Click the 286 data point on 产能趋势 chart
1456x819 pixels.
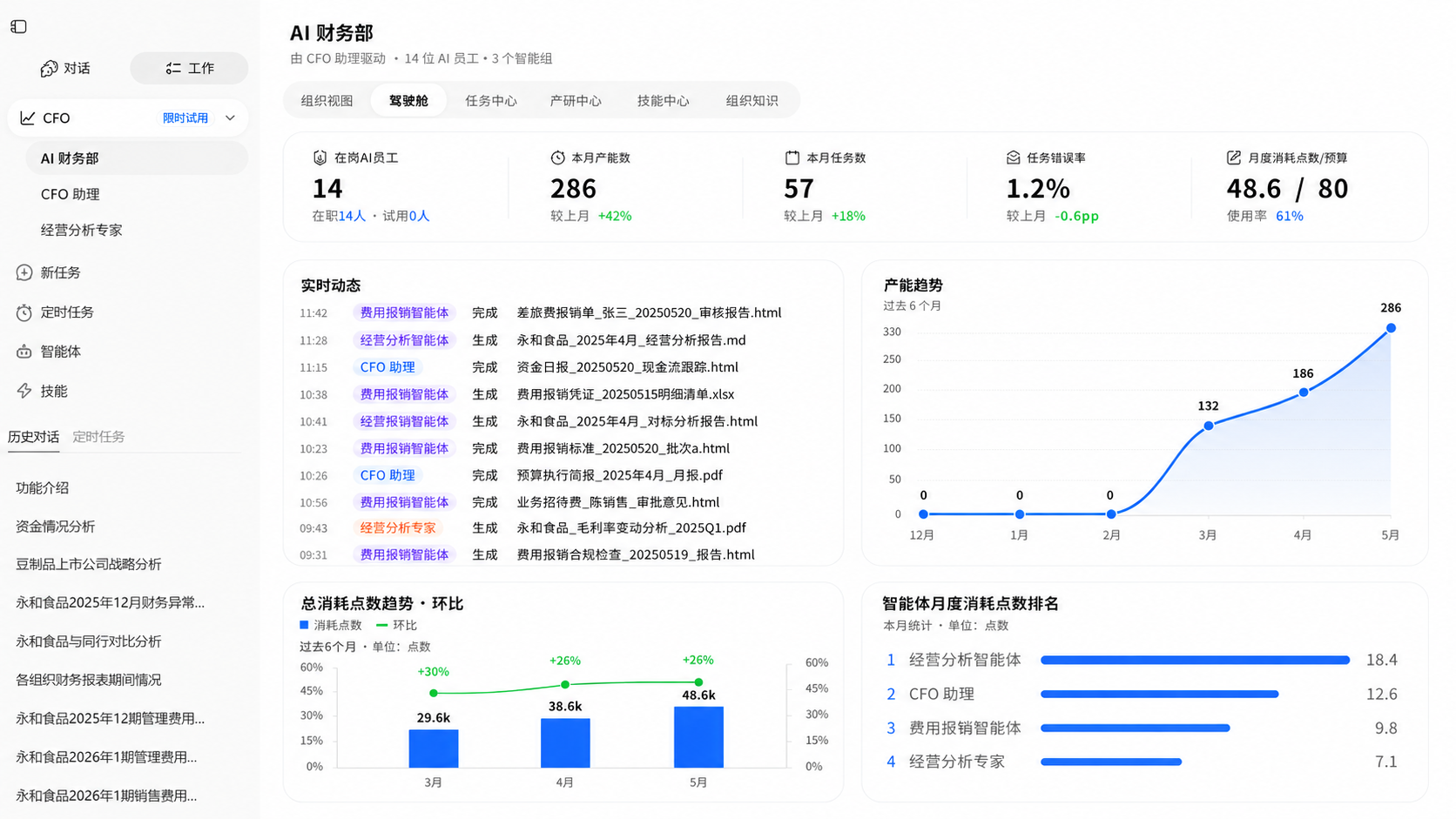coord(1391,328)
